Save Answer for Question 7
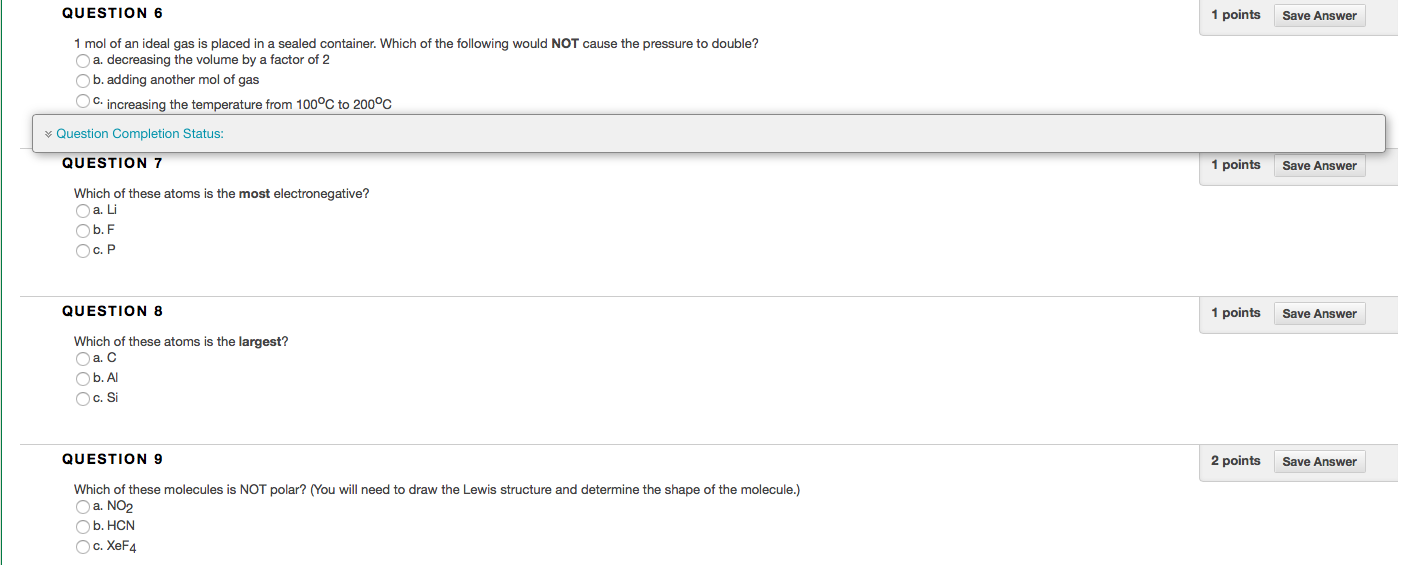 pos(1319,166)
